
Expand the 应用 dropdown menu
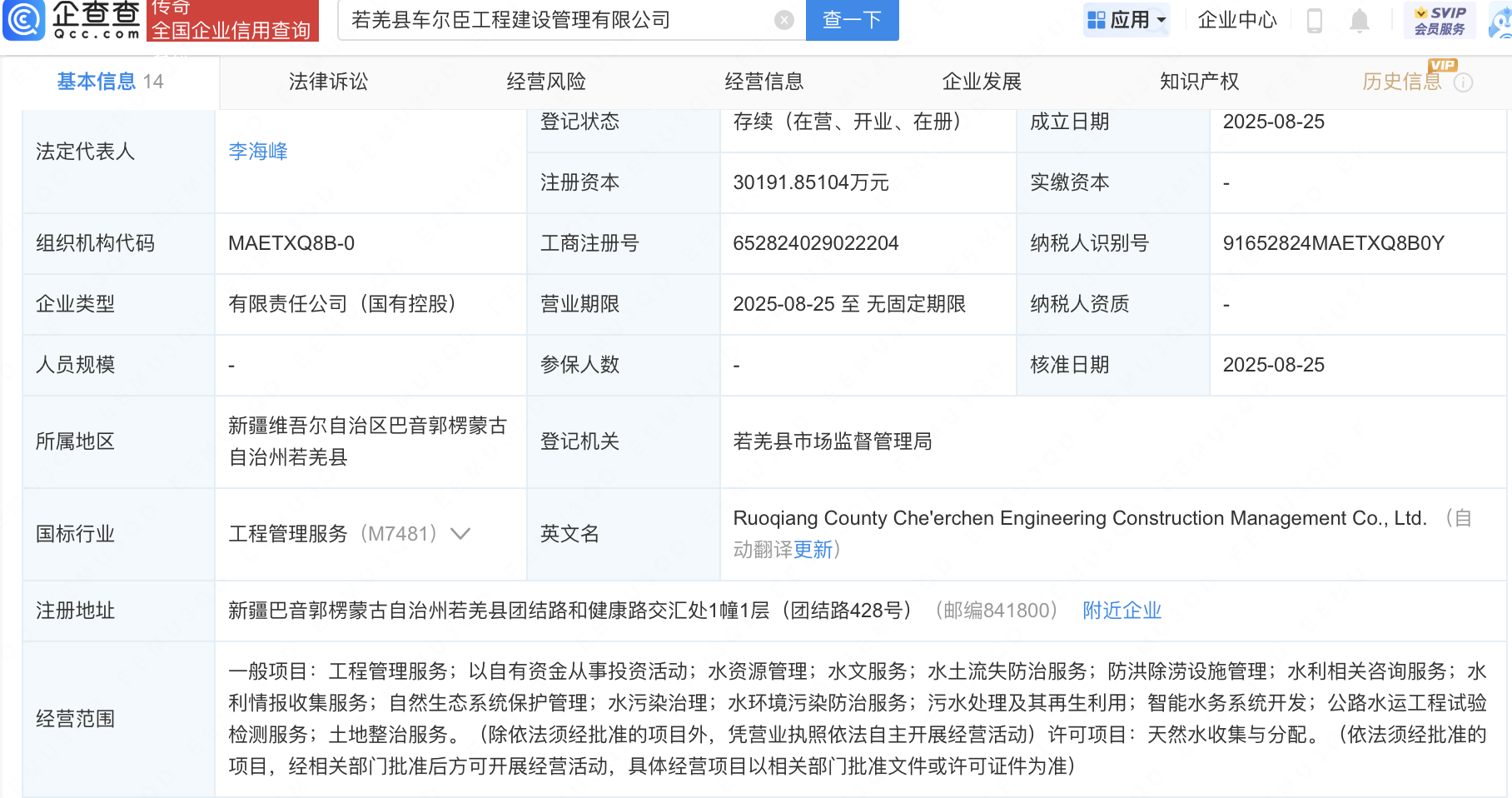(x=1127, y=20)
